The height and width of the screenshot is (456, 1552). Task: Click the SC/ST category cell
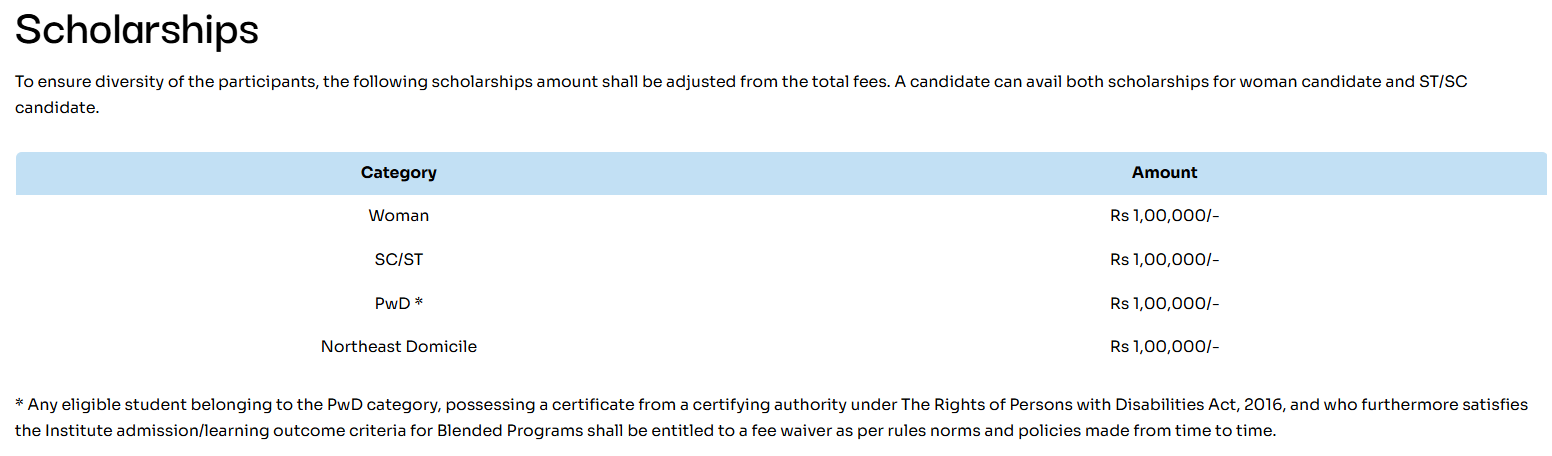click(x=399, y=259)
